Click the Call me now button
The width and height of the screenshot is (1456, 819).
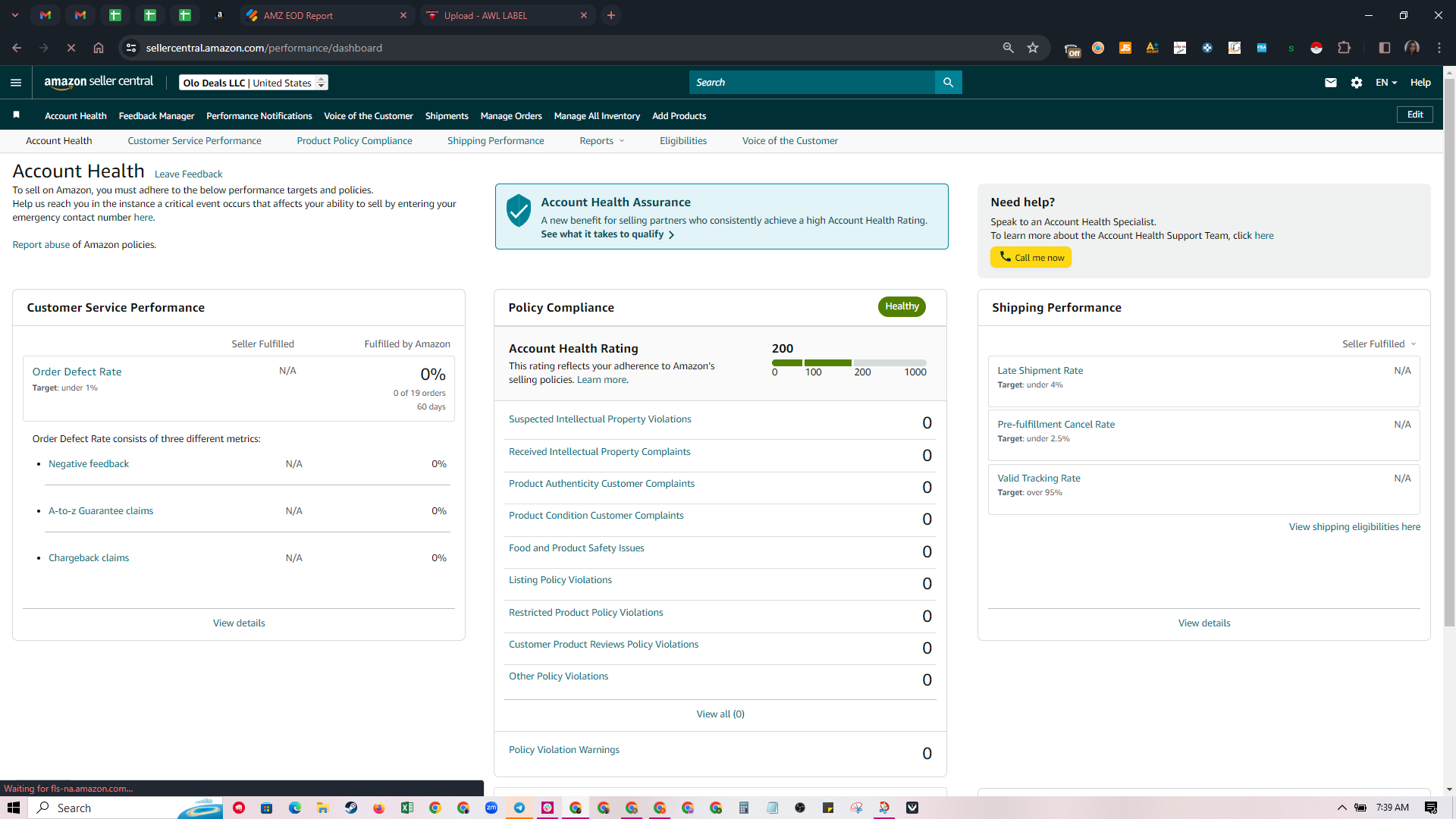1031,258
